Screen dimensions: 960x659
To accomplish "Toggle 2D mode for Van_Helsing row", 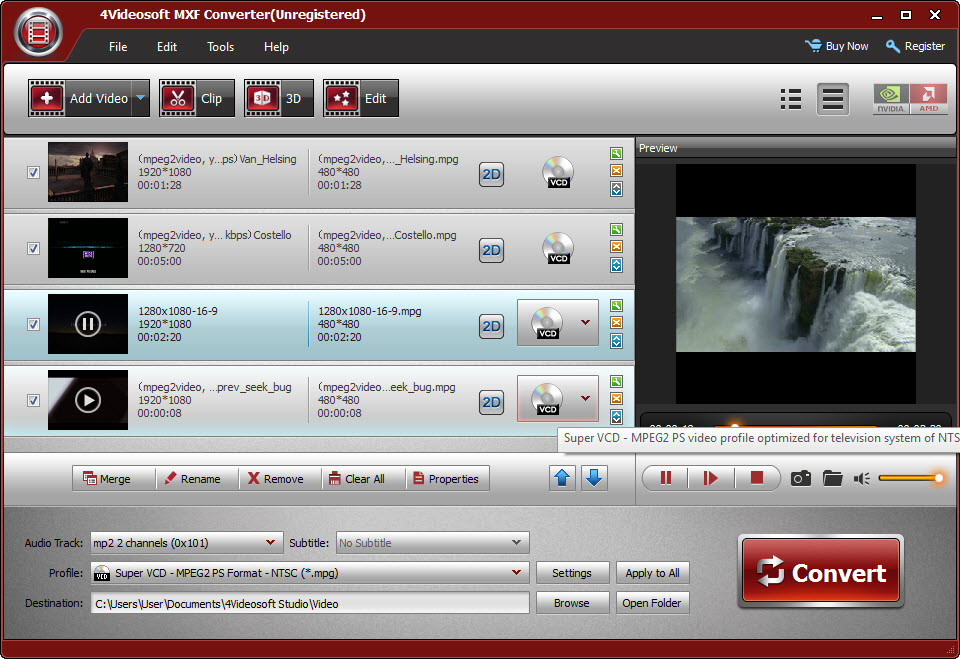I will (491, 174).
